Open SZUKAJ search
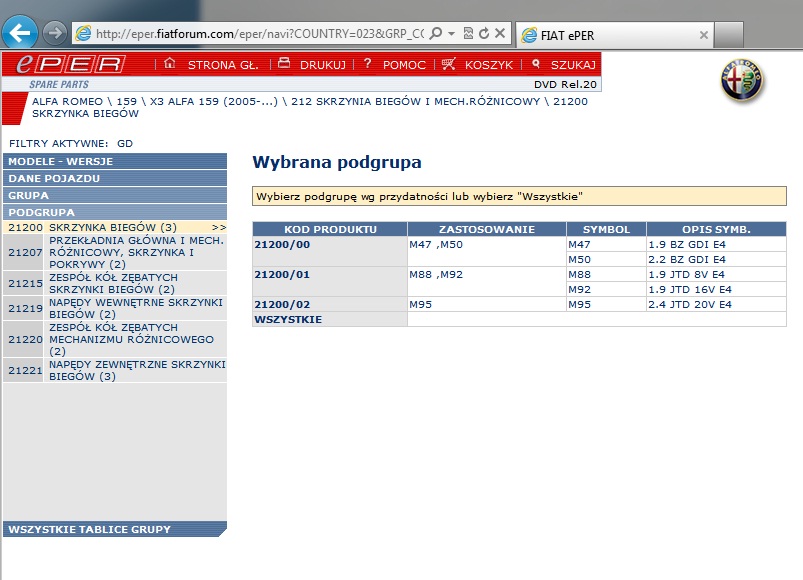 (573, 65)
